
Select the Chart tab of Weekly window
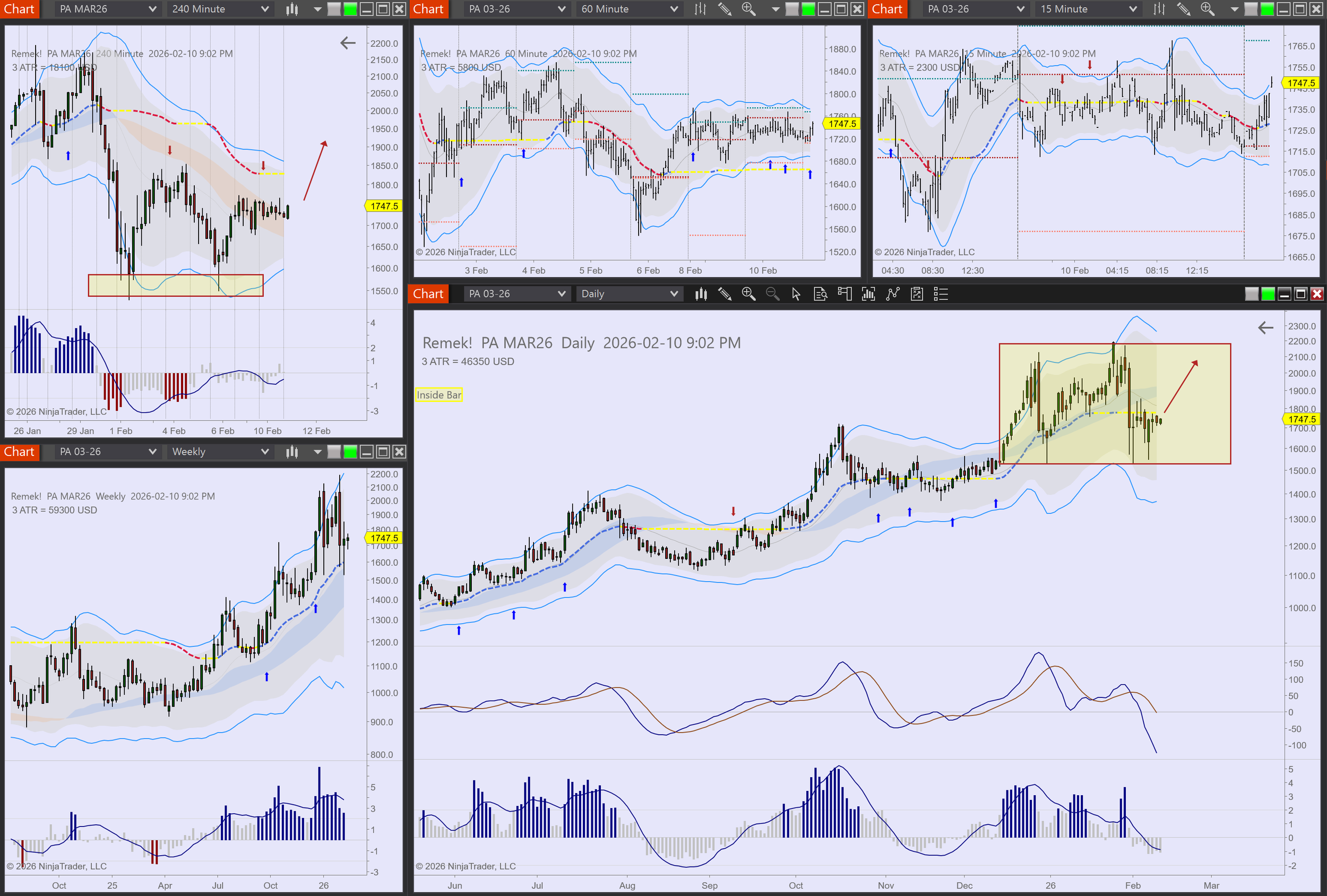(x=20, y=452)
